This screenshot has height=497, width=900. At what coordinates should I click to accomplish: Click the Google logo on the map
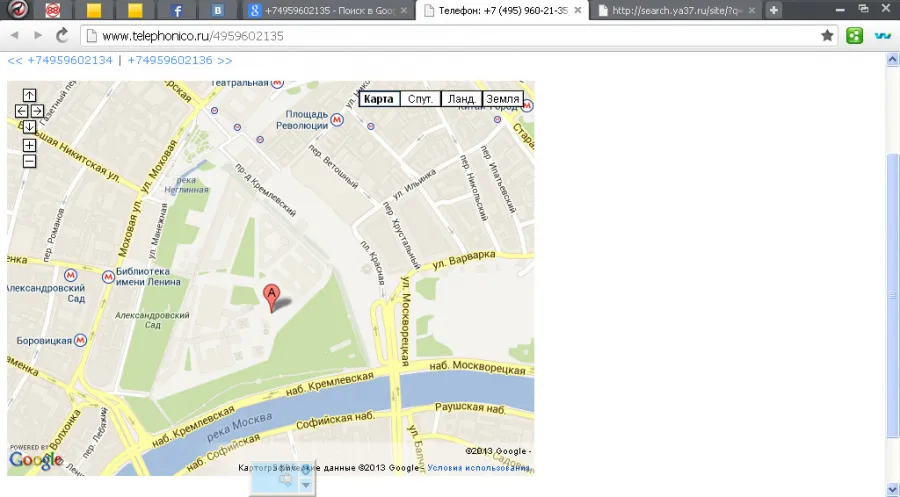pyautogui.click(x=36, y=459)
